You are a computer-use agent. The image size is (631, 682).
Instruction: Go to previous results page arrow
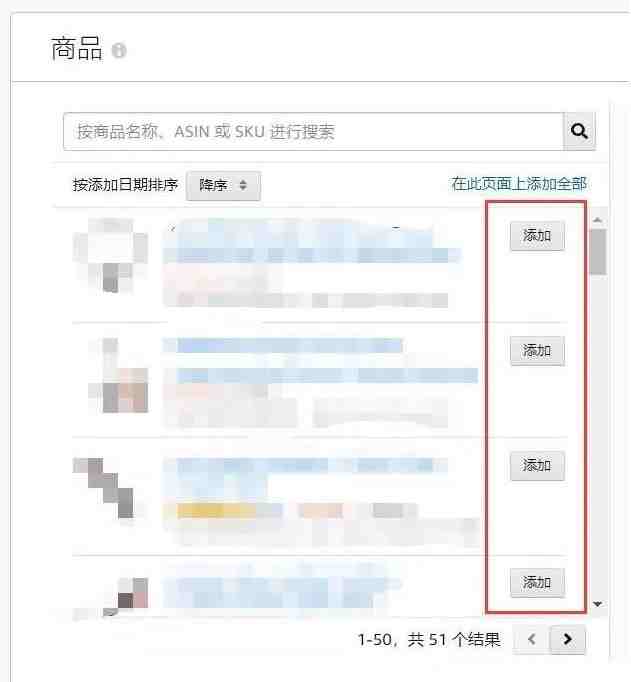pyautogui.click(x=531, y=639)
